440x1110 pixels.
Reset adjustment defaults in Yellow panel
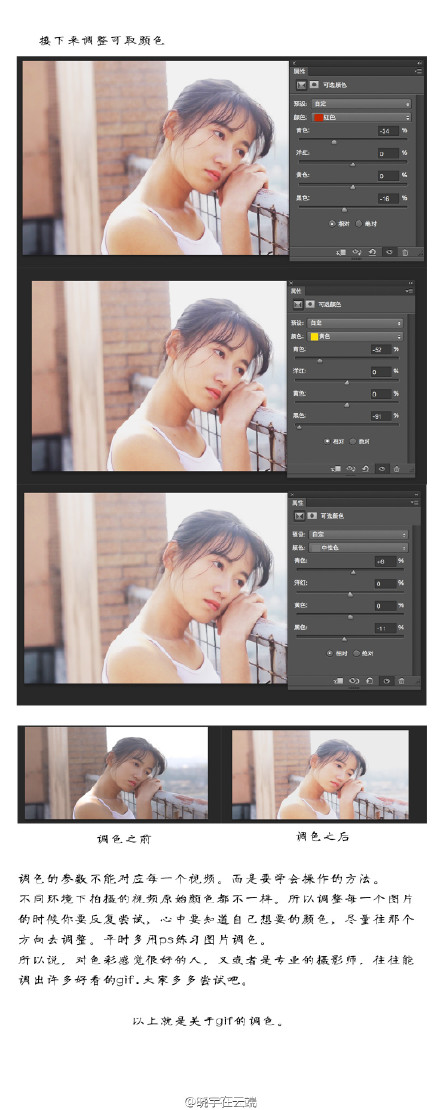(365, 469)
